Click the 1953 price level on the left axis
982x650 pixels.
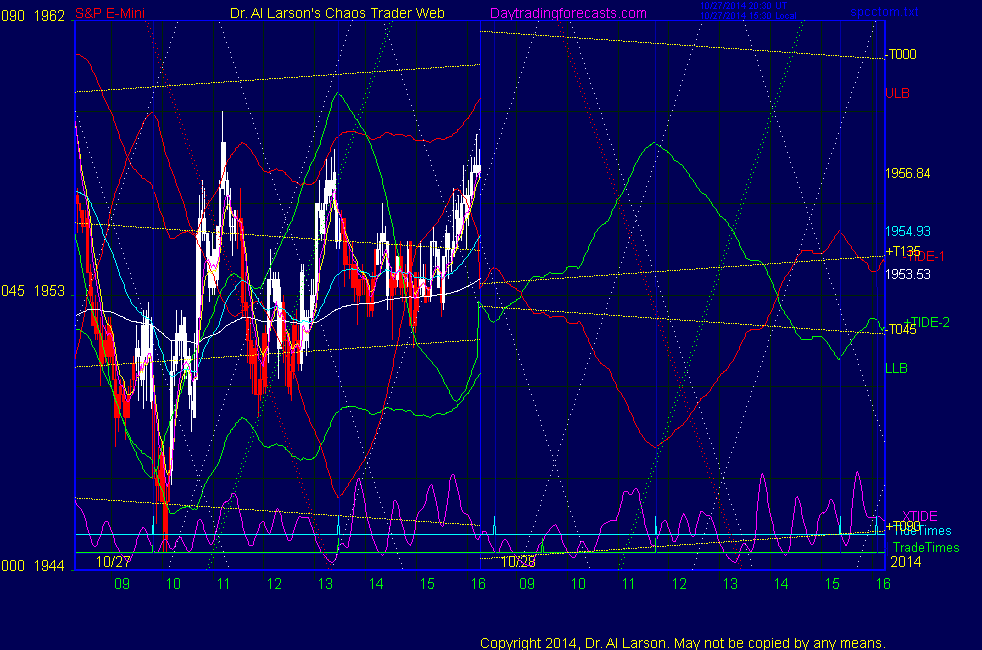click(x=50, y=291)
